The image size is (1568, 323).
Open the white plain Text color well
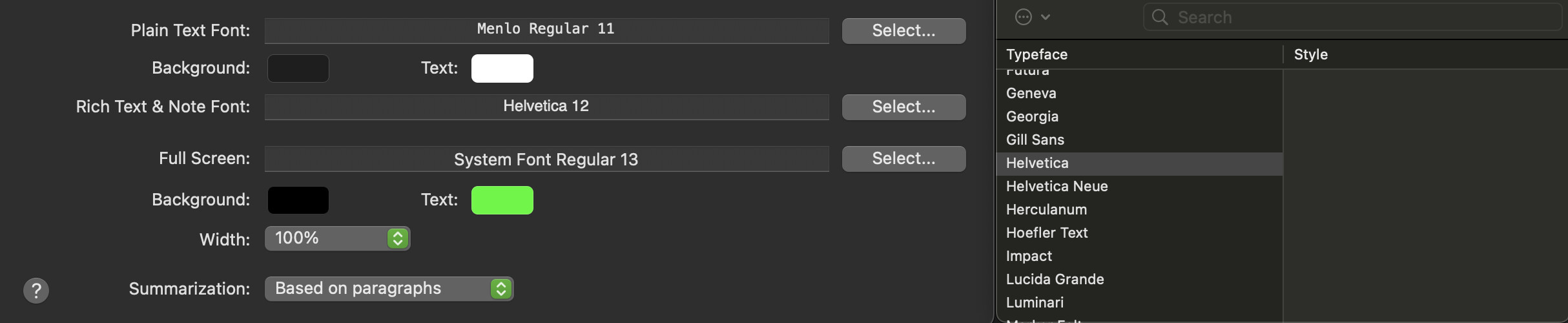click(x=502, y=68)
